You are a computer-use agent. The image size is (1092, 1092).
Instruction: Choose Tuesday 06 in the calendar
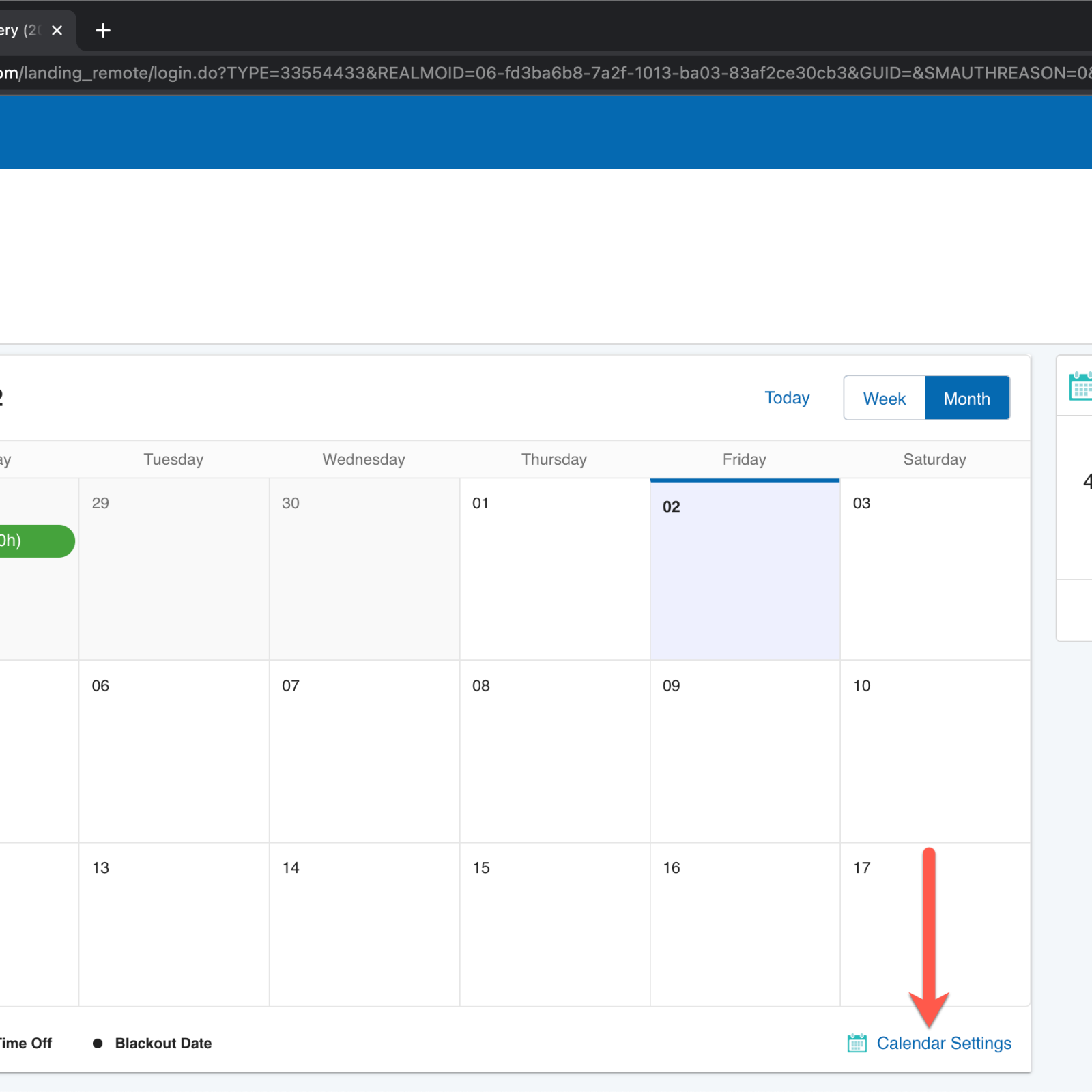point(174,751)
